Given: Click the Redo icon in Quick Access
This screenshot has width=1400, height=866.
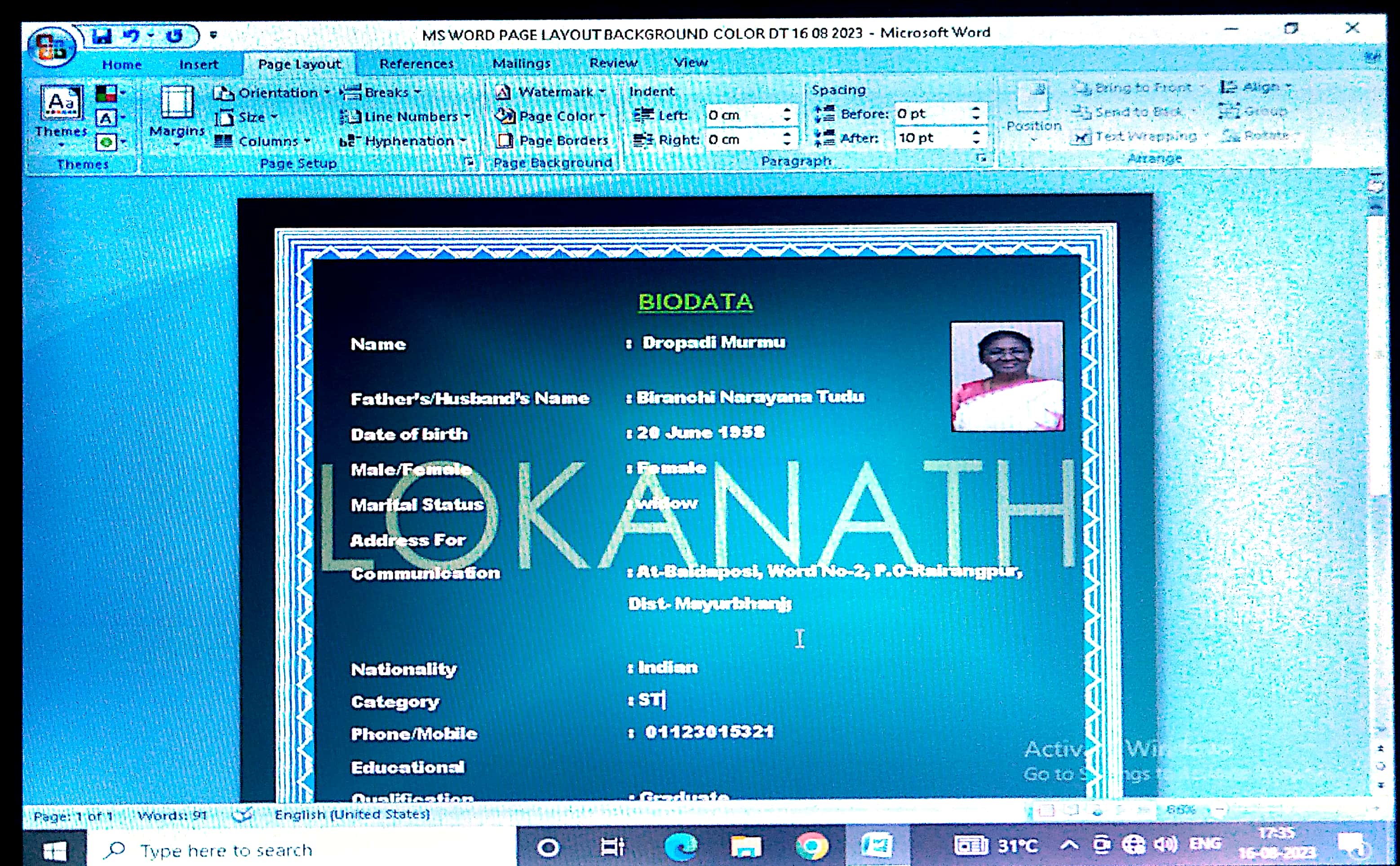Looking at the screenshot, I should [174, 36].
